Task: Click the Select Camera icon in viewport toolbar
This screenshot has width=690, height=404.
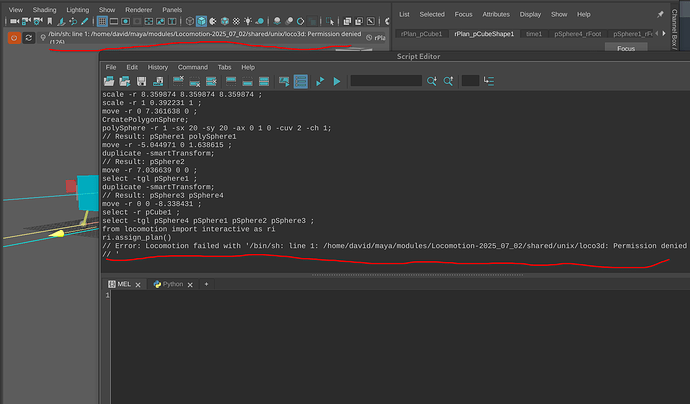Action: click(x=15, y=21)
